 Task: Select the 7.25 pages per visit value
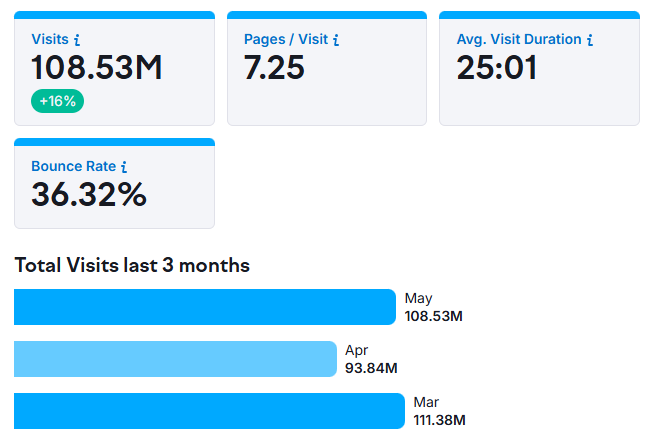pyautogui.click(x=274, y=69)
